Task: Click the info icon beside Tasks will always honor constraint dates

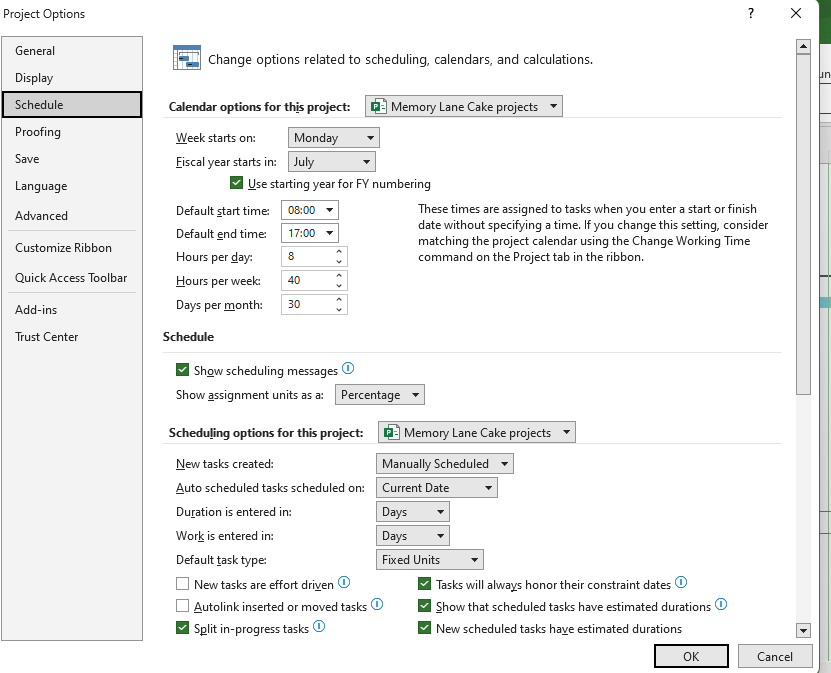Action: pos(681,582)
